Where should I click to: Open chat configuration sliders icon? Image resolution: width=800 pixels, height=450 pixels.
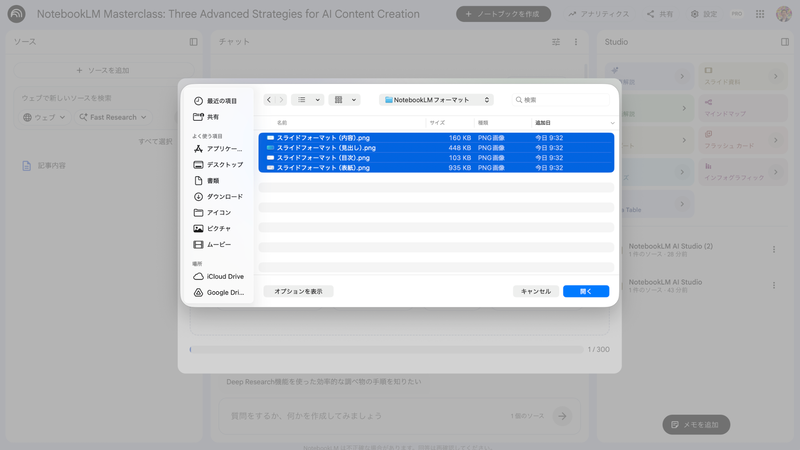click(x=556, y=42)
